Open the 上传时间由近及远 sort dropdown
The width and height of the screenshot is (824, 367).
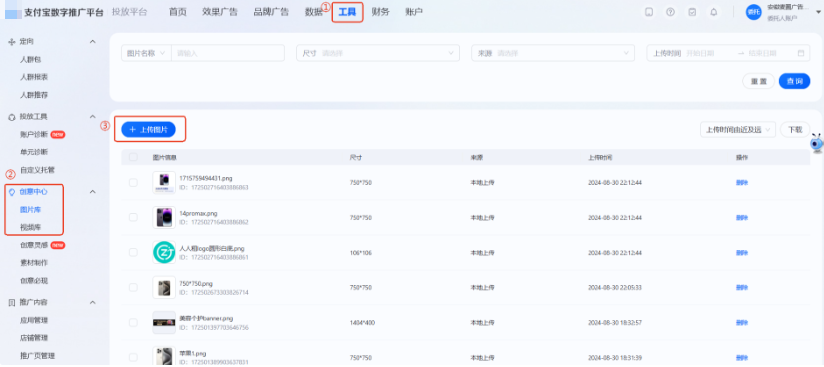pos(738,129)
